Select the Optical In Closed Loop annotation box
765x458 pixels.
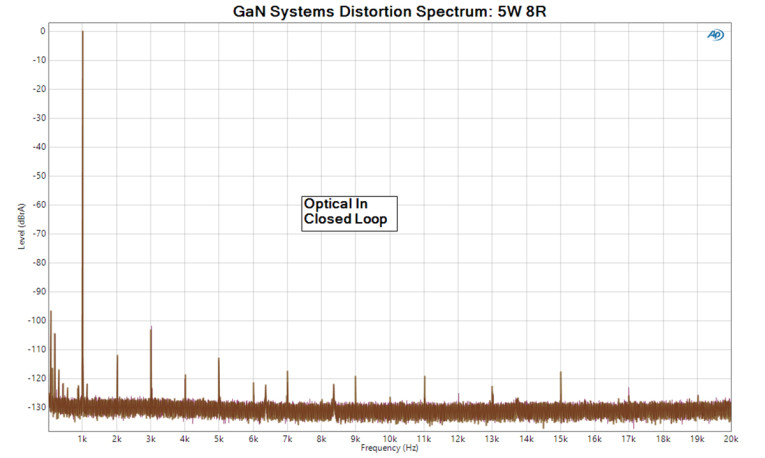pos(349,214)
